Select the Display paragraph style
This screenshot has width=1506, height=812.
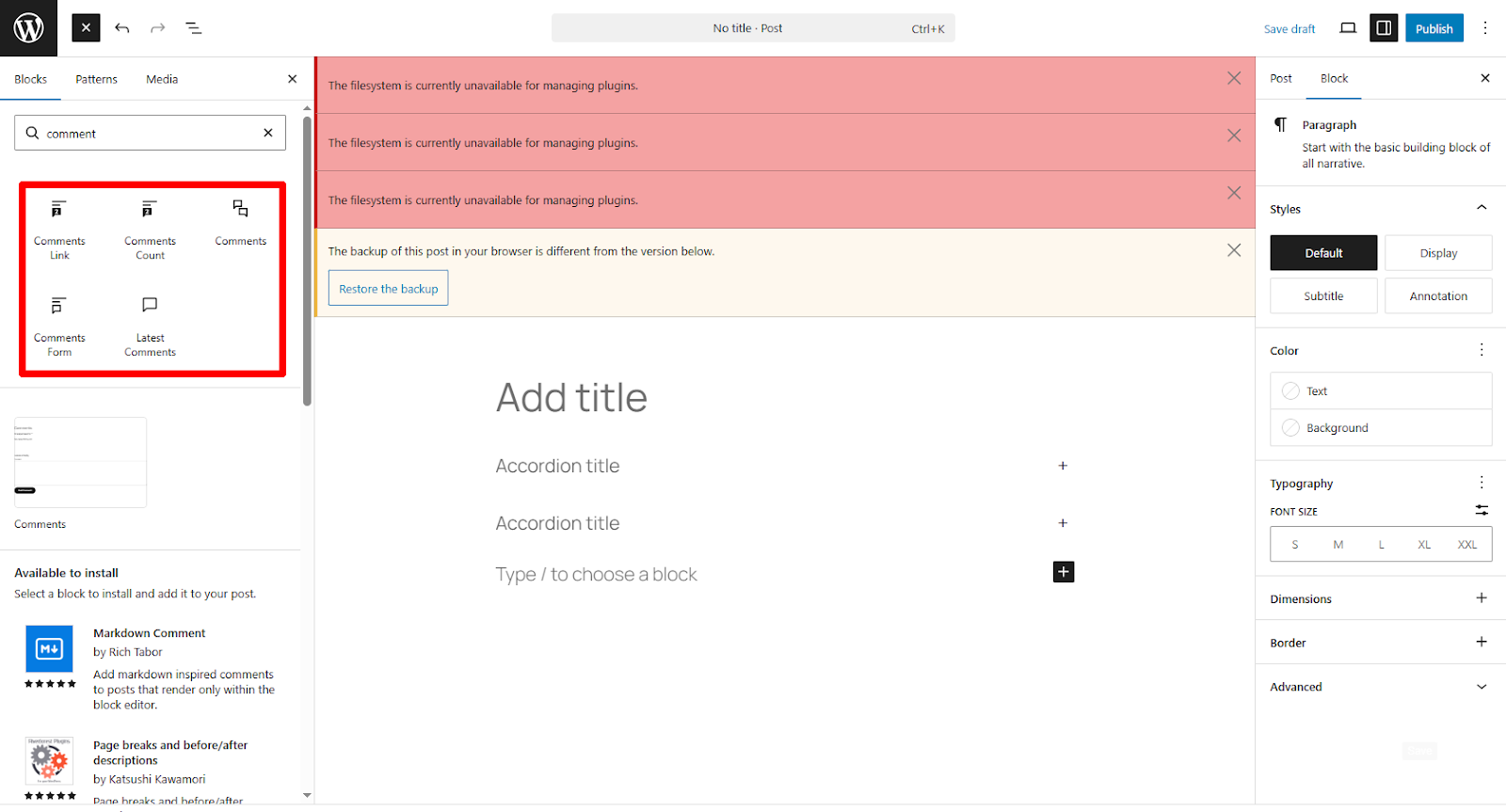1437,253
